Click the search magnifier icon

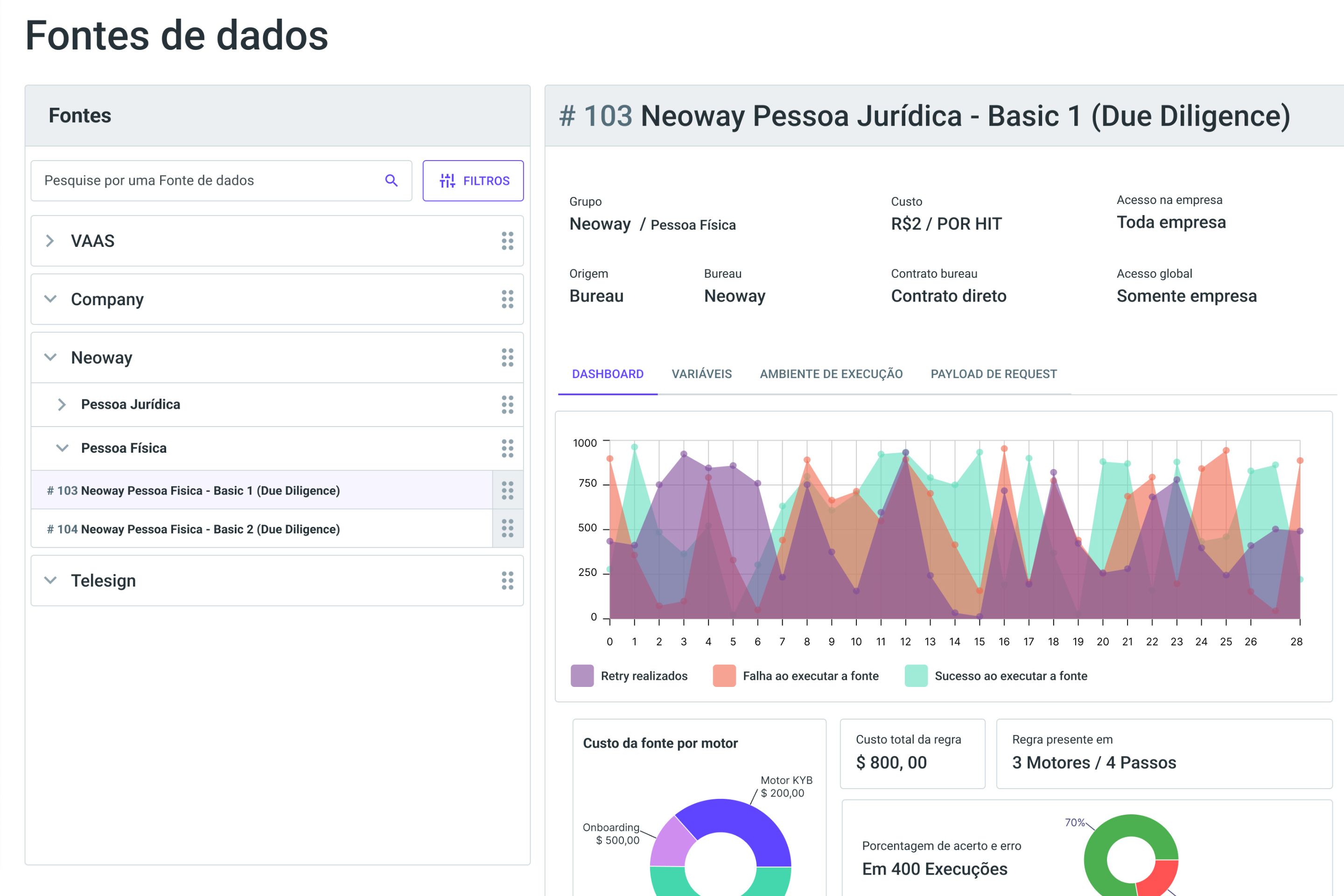coord(391,181)
